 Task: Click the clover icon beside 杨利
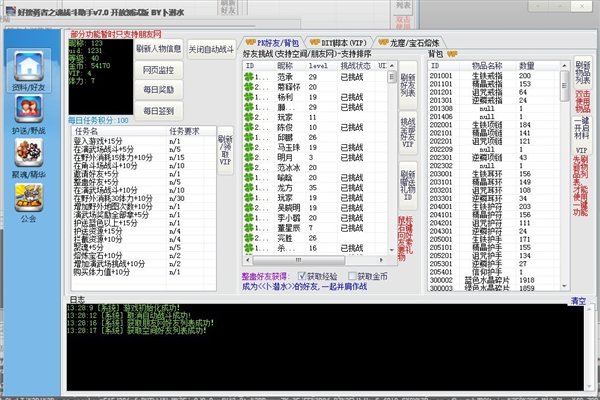click(249, 97)
